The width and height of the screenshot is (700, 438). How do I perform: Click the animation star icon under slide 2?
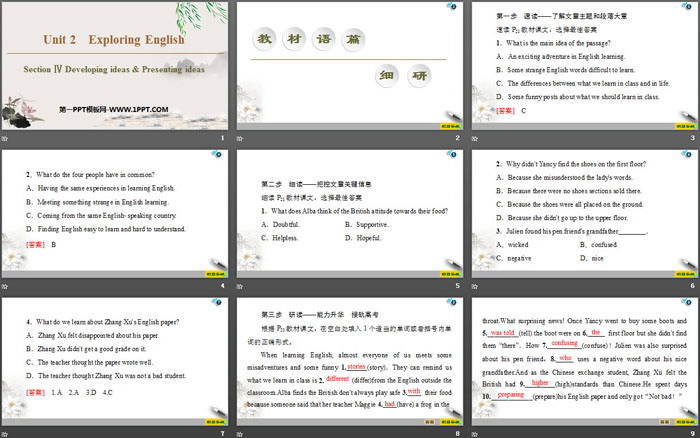[x=240, y=138]
